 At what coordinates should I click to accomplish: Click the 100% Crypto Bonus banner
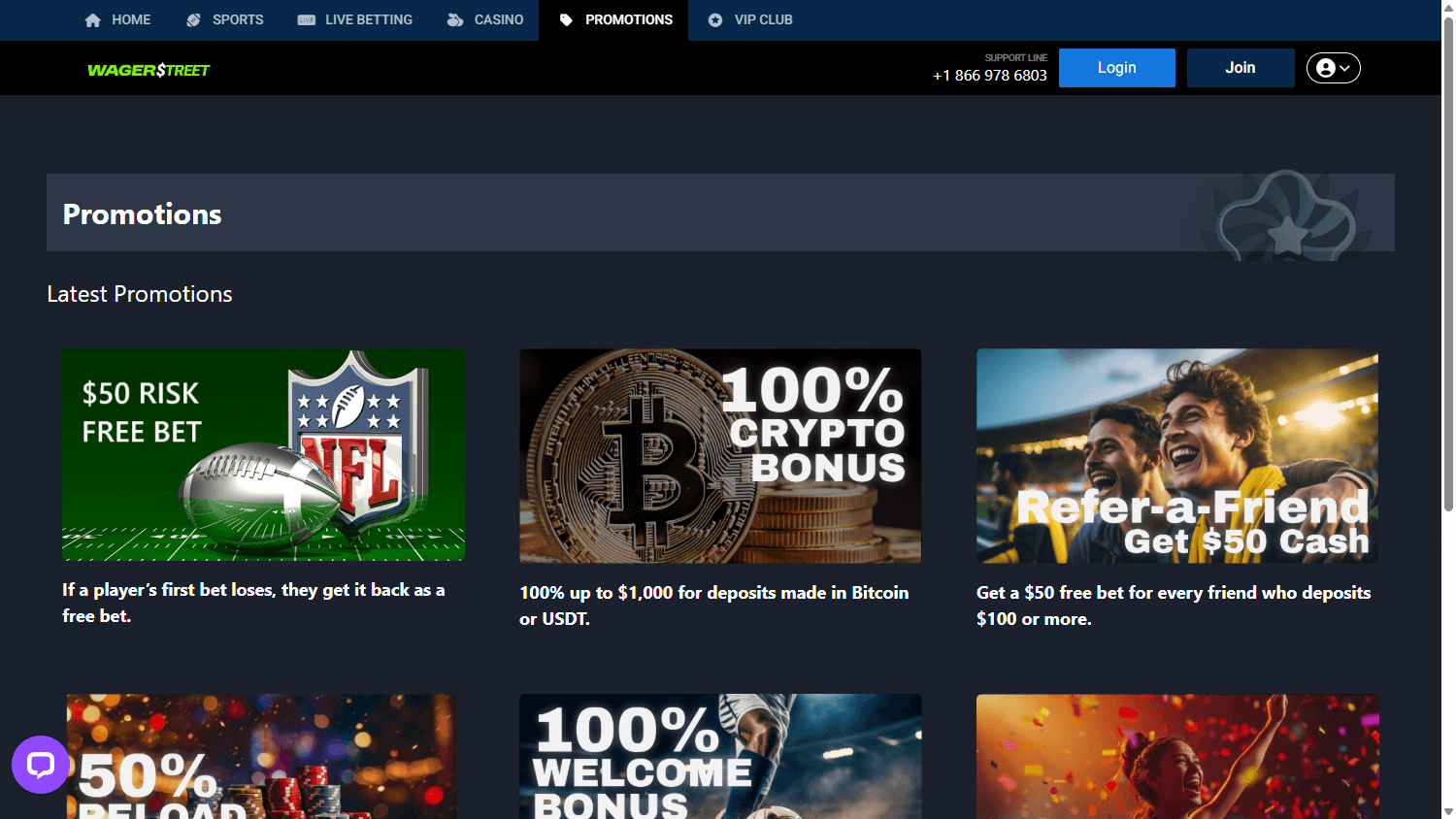720,455
